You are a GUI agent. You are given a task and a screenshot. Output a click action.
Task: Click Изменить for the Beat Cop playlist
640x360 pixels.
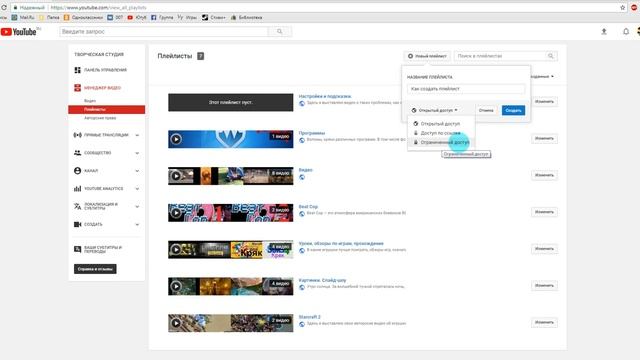point(544,212)
